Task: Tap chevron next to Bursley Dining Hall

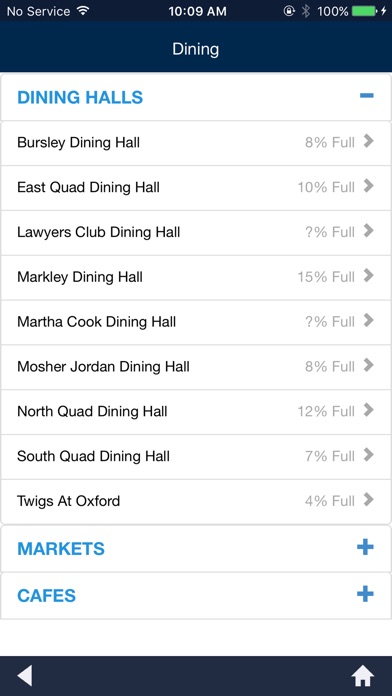Action: click(x=368, y=141)
